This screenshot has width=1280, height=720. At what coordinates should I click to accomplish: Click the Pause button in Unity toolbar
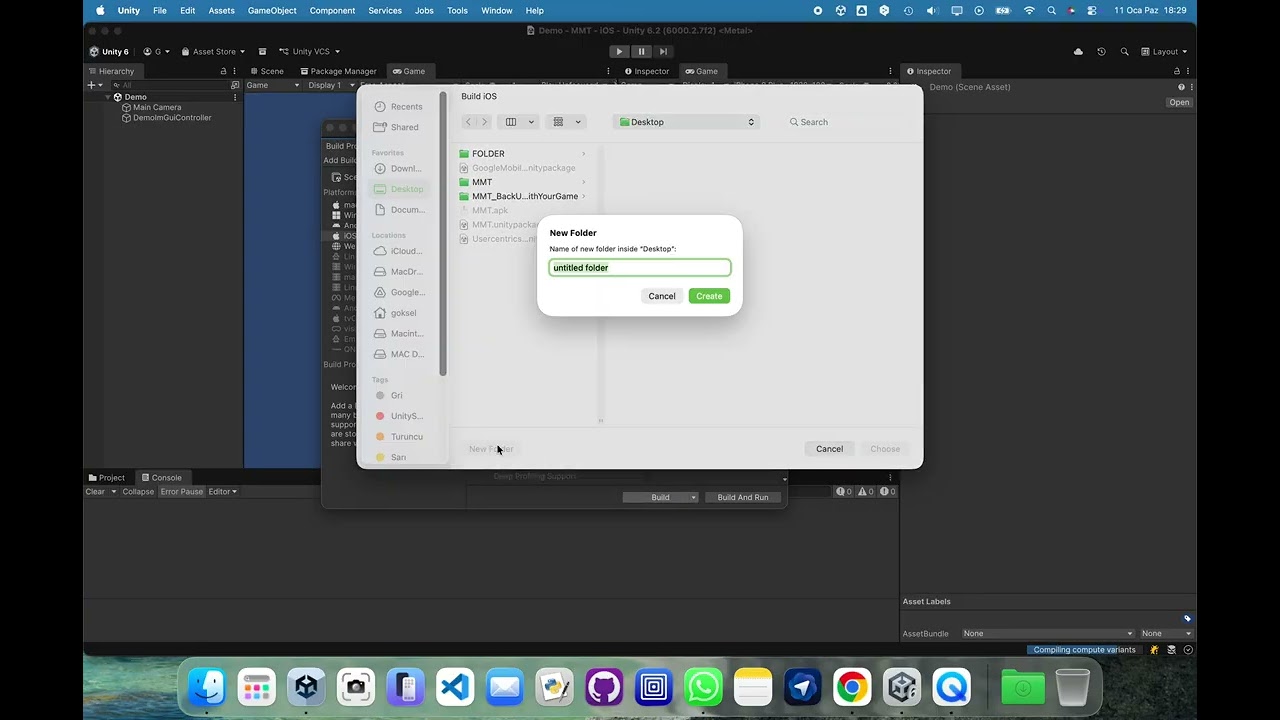(641, 51)
